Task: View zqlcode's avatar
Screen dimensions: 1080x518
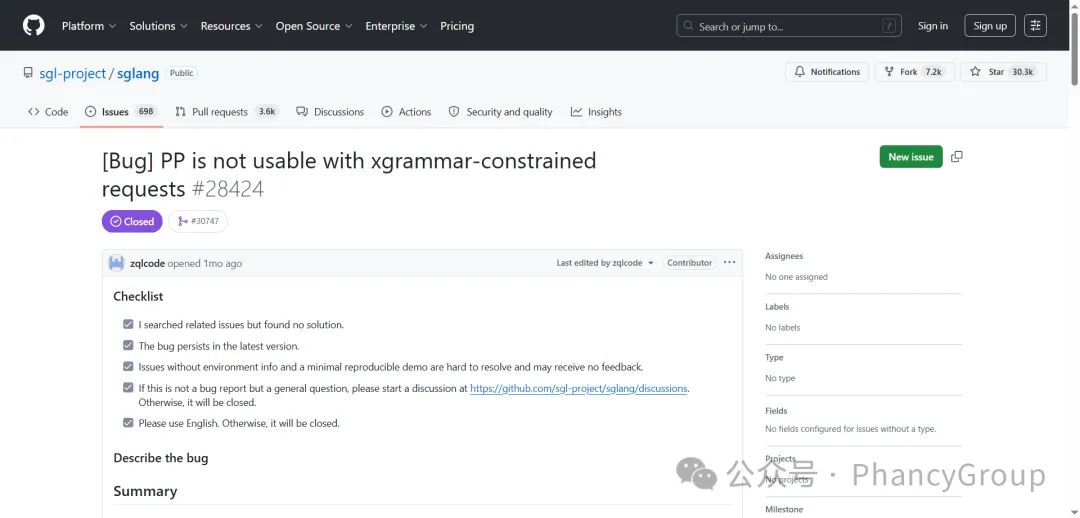Action: [x=116, y=263]
